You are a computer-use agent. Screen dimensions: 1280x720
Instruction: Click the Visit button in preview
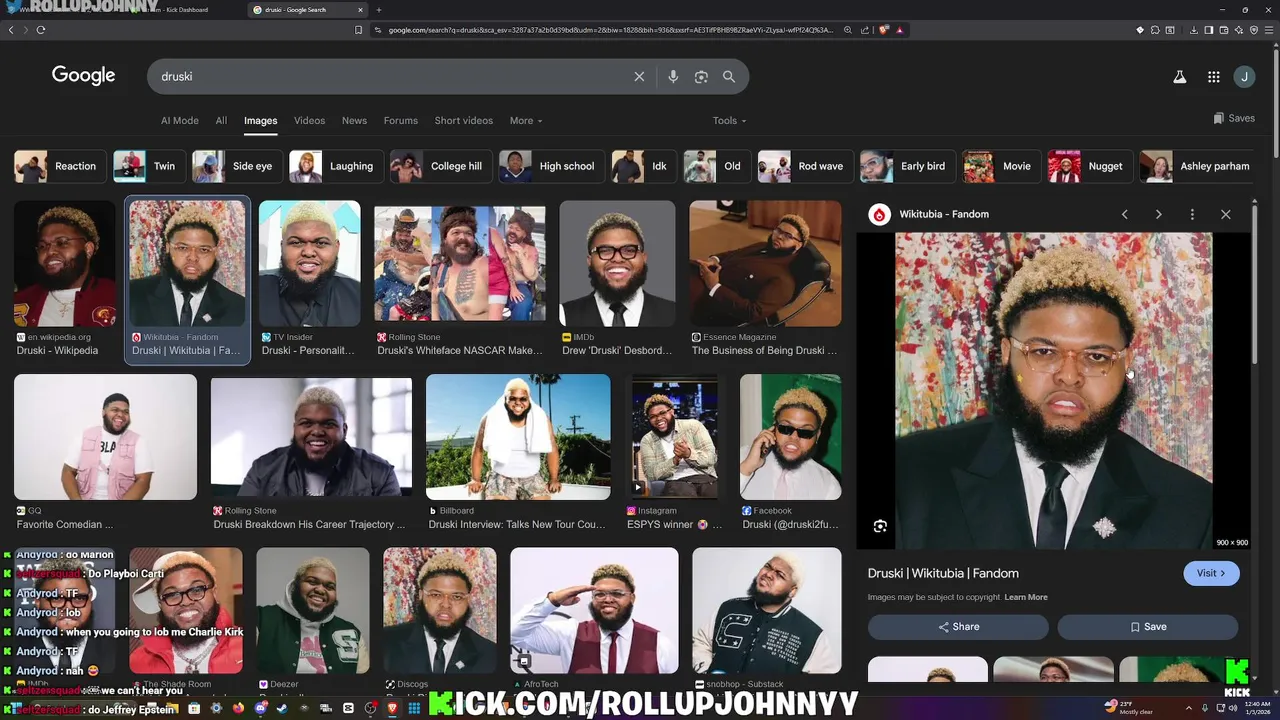(x=1211, y=573)
